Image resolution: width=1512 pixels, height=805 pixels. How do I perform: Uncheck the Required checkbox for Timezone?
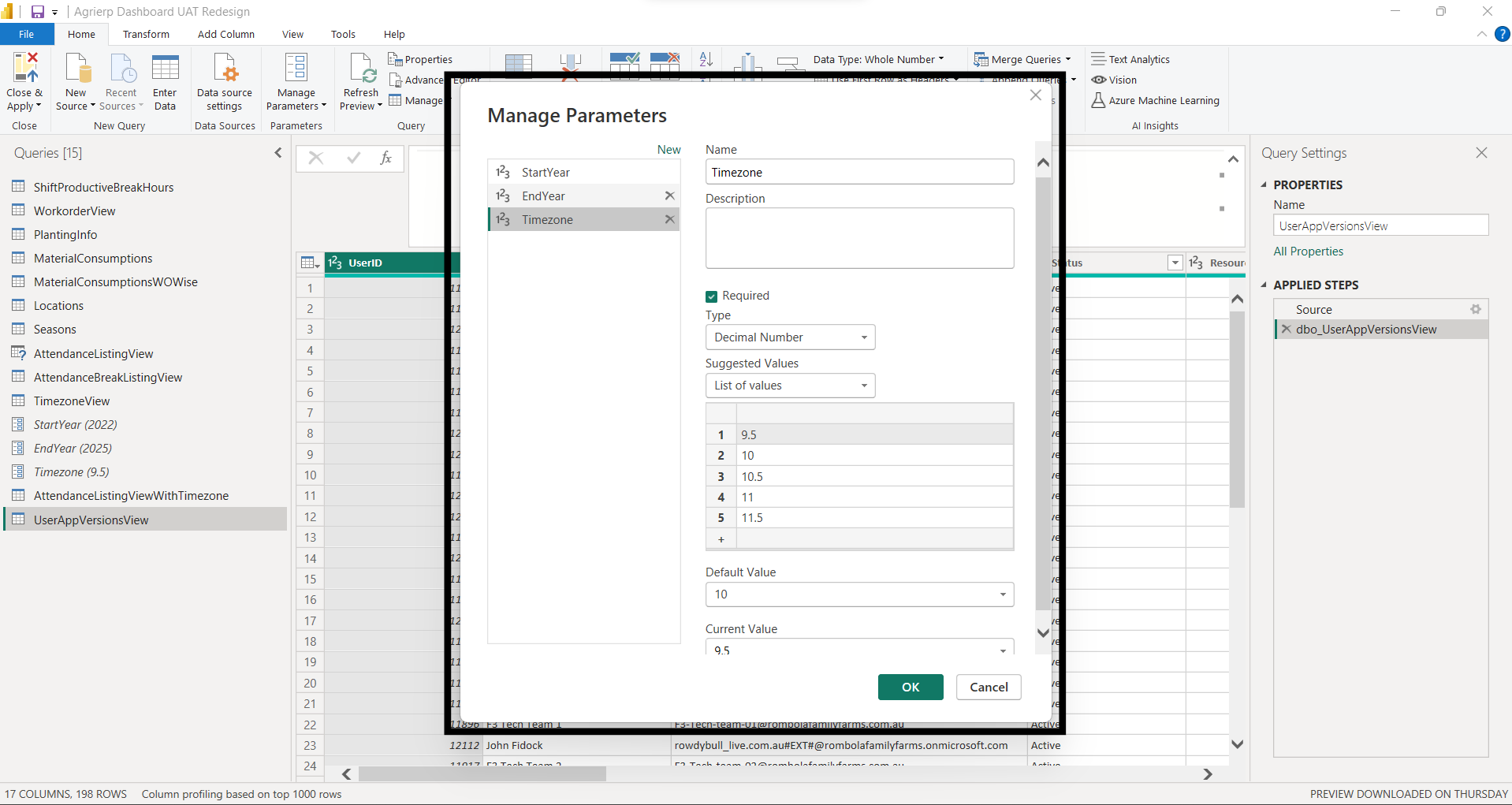(x=712, y=296)
